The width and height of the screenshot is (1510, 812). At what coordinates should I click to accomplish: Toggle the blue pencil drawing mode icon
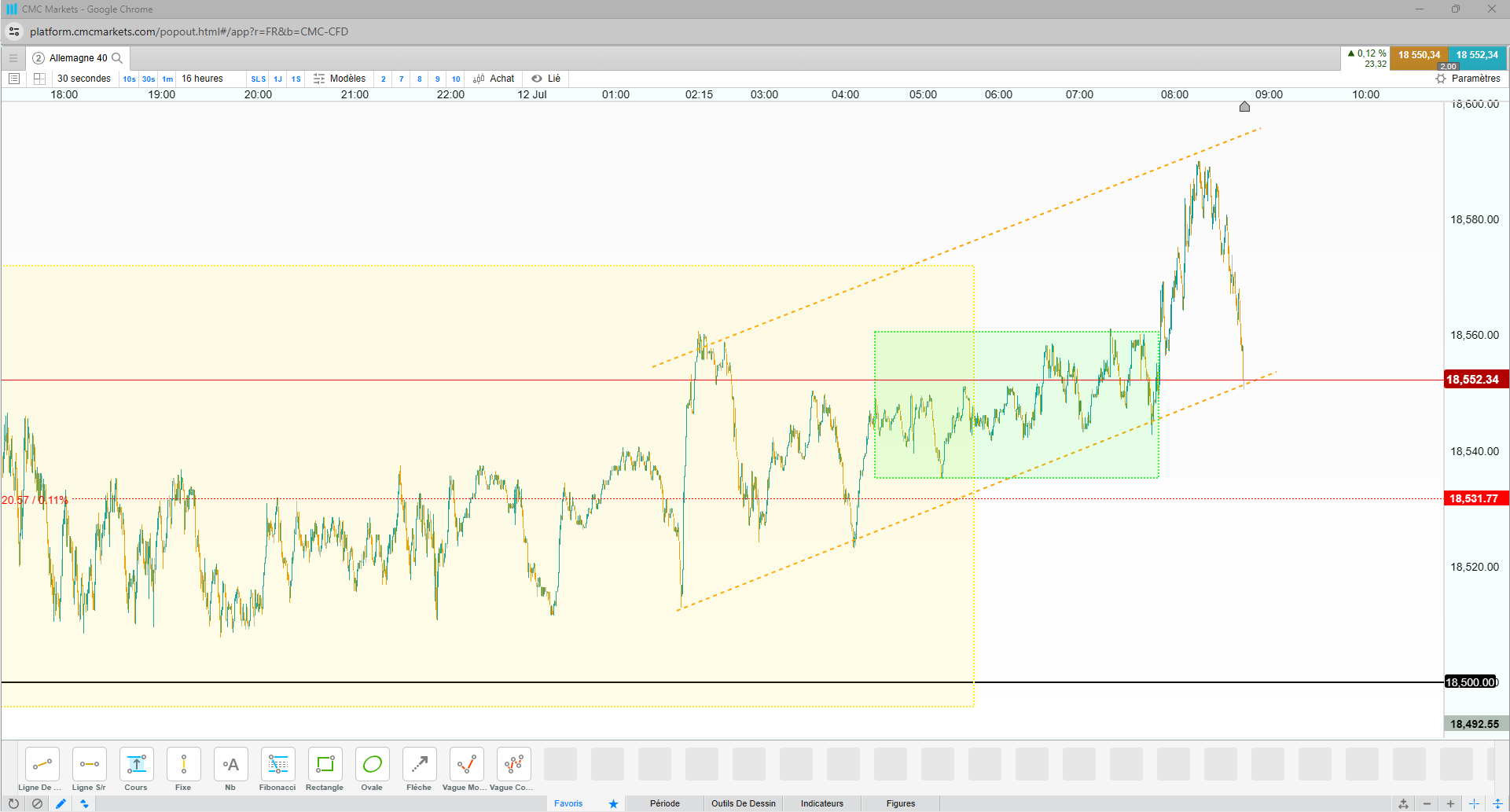61,803
